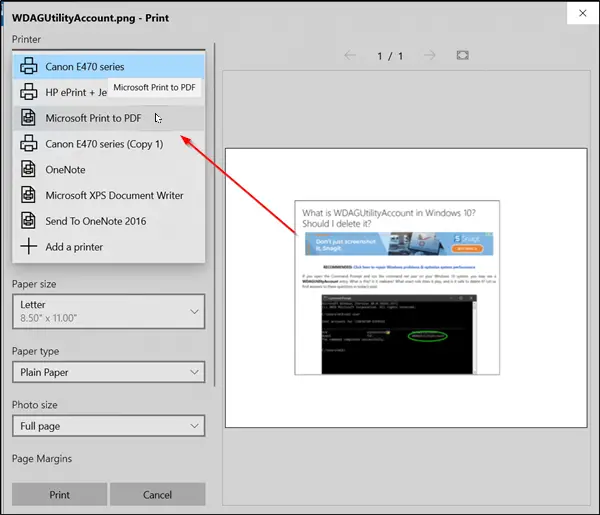Click the plus icon for Add a printer
The height and width of the screenshot is (515, 600).
tap(29, 246)
